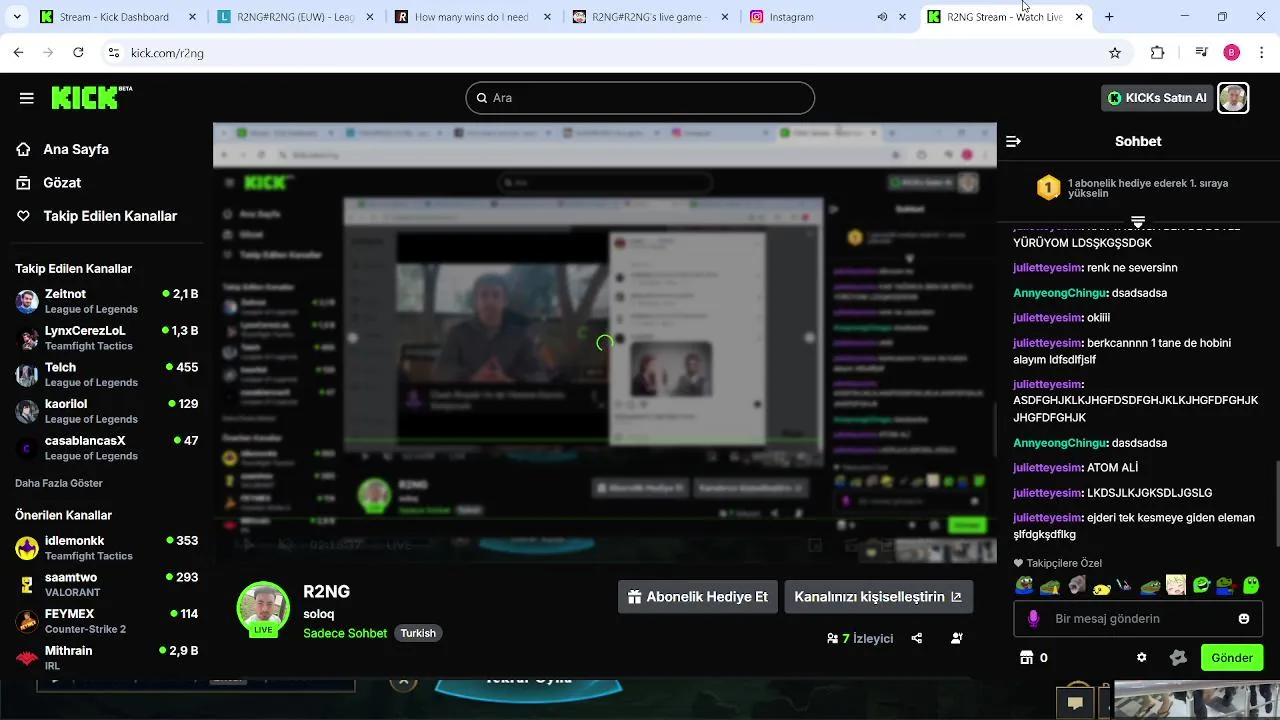View site information icon
This screenshot has height=720, width=1280.
[113, 53]
